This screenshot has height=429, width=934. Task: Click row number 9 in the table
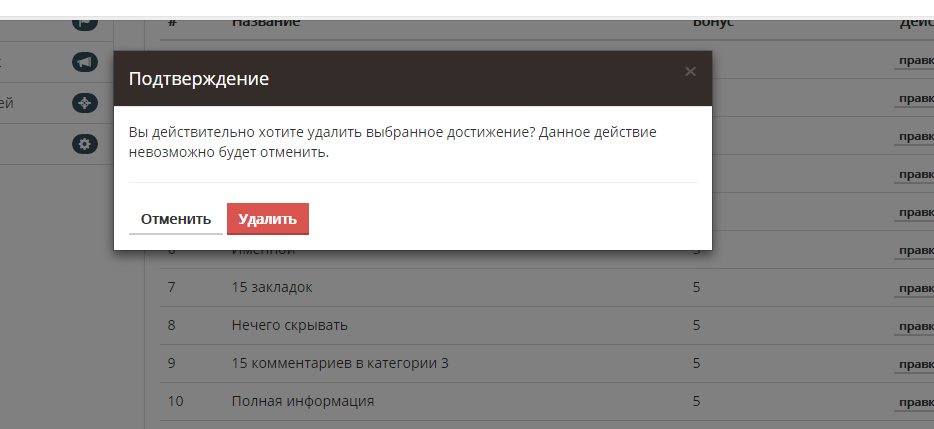pyautogui.click(x=172, y=363)
